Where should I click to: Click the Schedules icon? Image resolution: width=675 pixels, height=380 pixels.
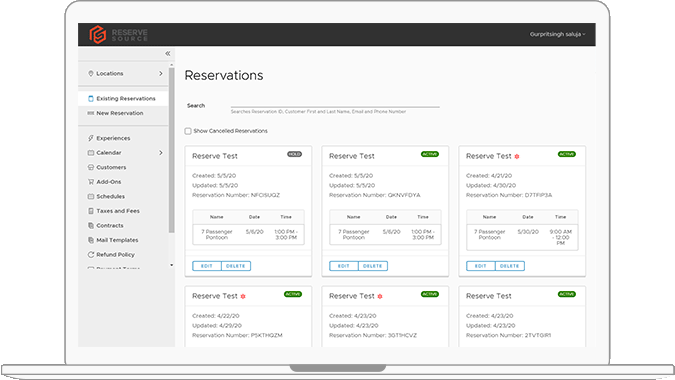coord(90,197)
